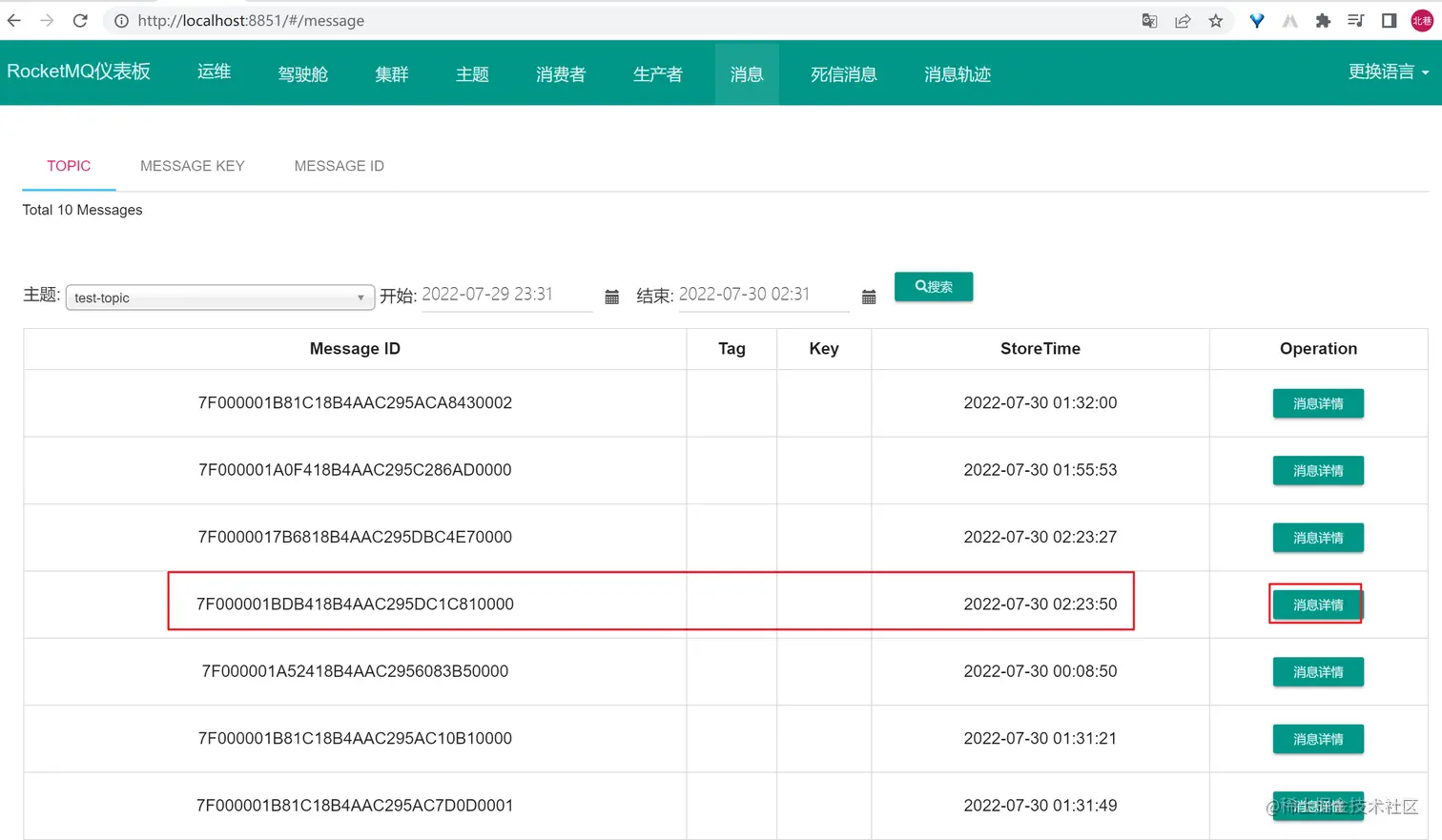Click the 搜索 search button

pos(934,287)
